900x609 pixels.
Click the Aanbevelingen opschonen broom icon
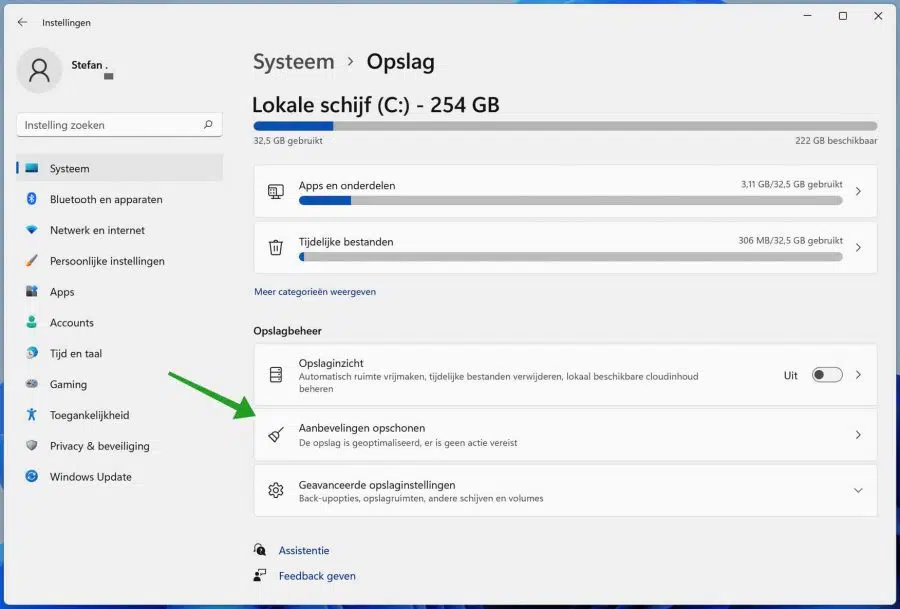click(276, 435)
